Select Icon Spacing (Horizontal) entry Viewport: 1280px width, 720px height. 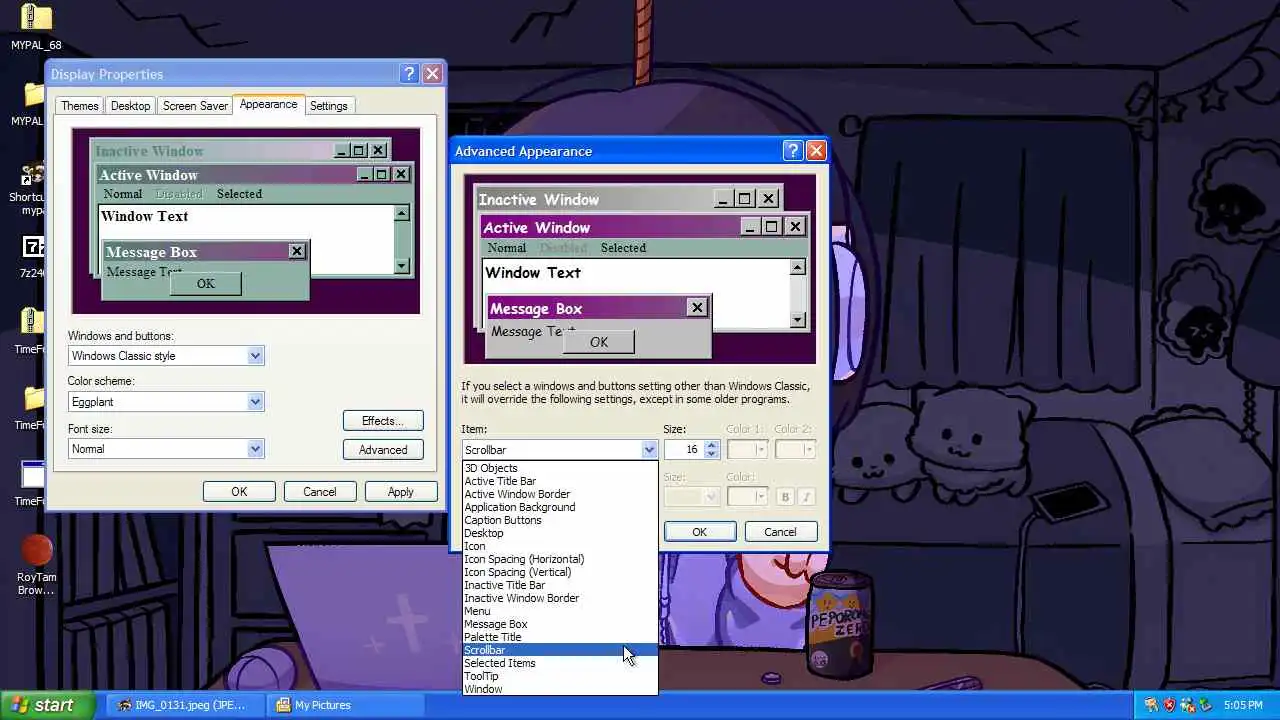pos(560,559)
